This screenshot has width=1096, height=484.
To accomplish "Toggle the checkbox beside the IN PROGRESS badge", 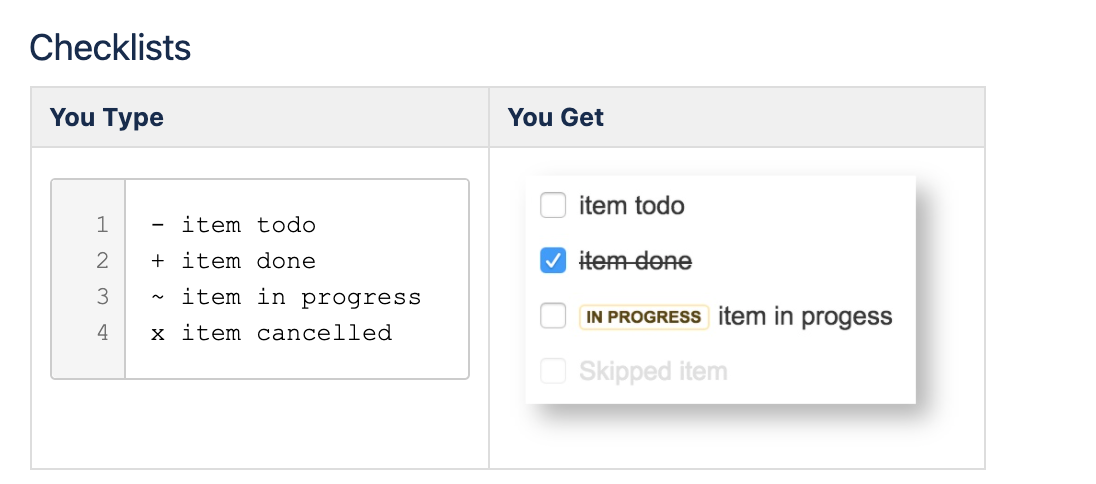I will pos(553,317).
